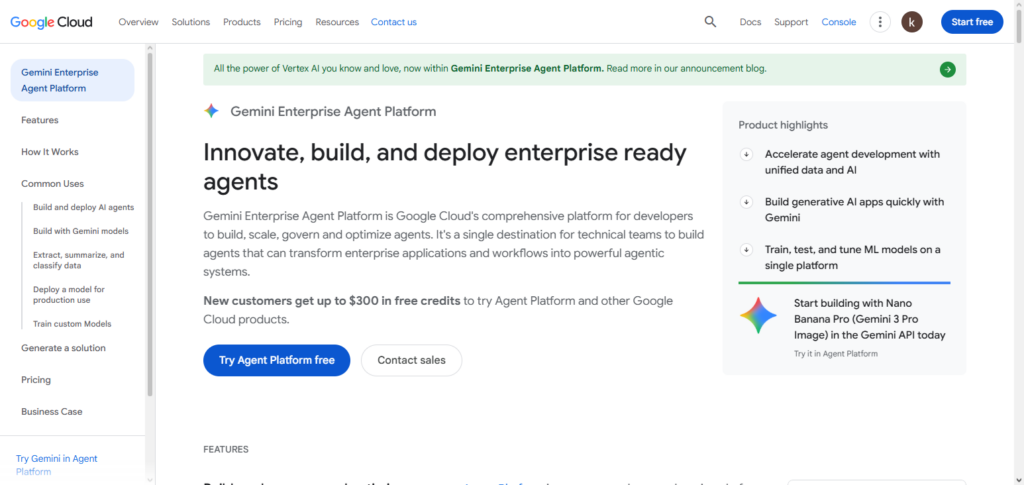Screen dimensions: 1024x485
Task: Click the '$300 in free credits' text
Action: click(x=404, y=301)
